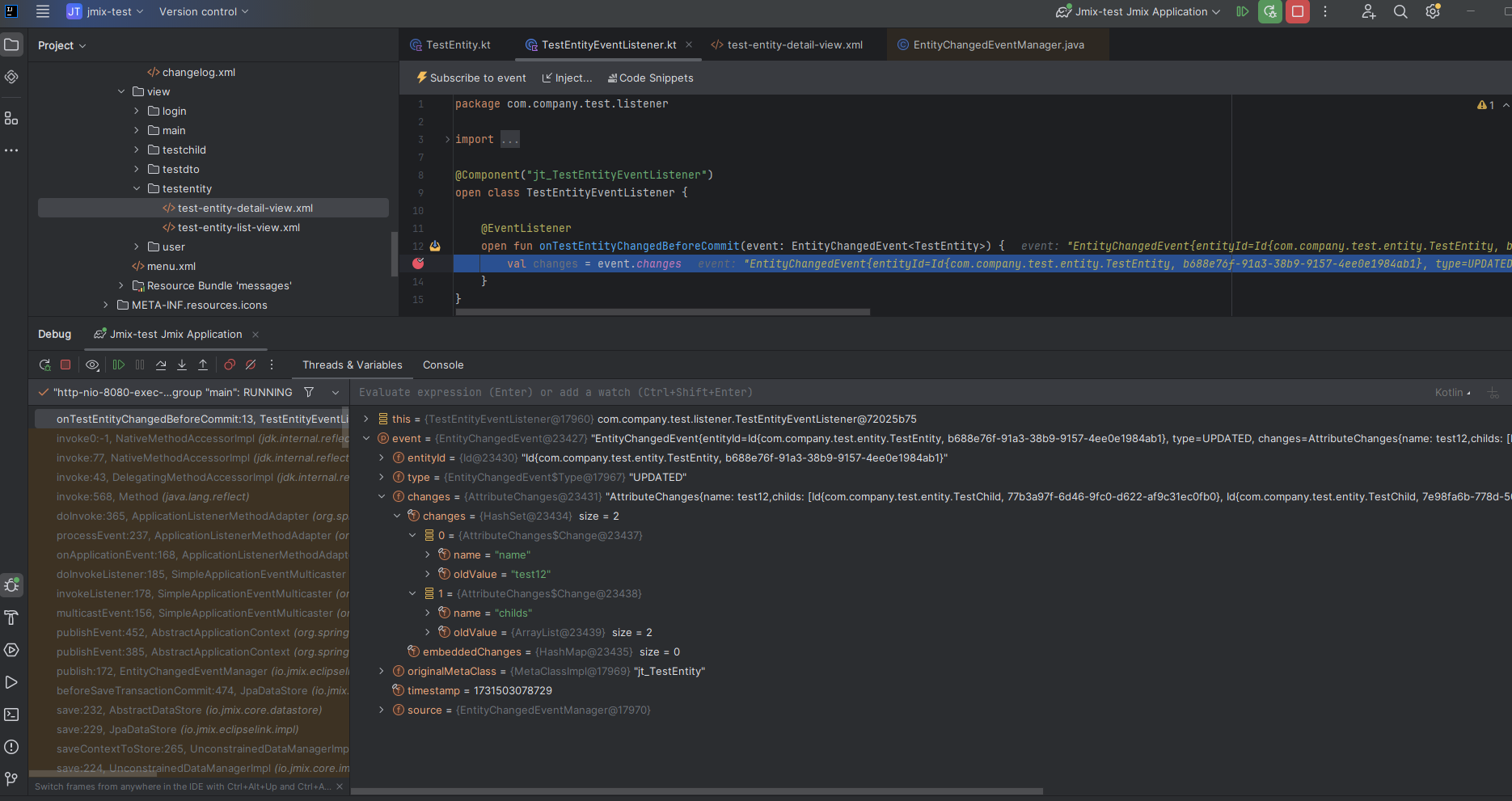Viewport: 1512px width, 801px height.
Task: Open the Structure tool window icon
Action: point(11,118)
